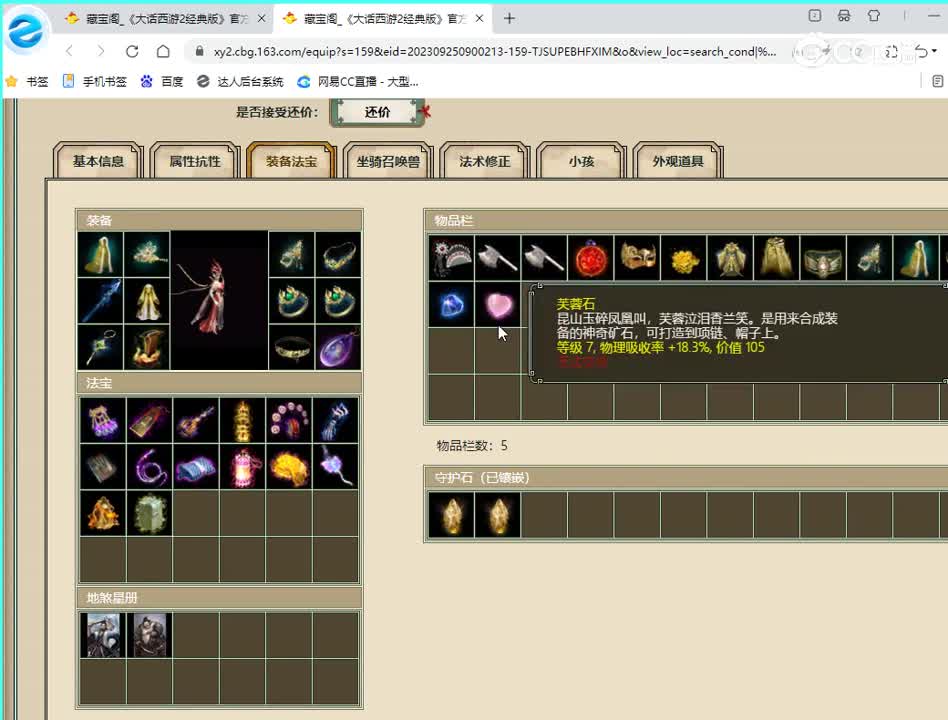Click the phoenix headdress in 物品栏
Image resolution: width=948 pixels, height=720 pixels.
tap(451, 258)
